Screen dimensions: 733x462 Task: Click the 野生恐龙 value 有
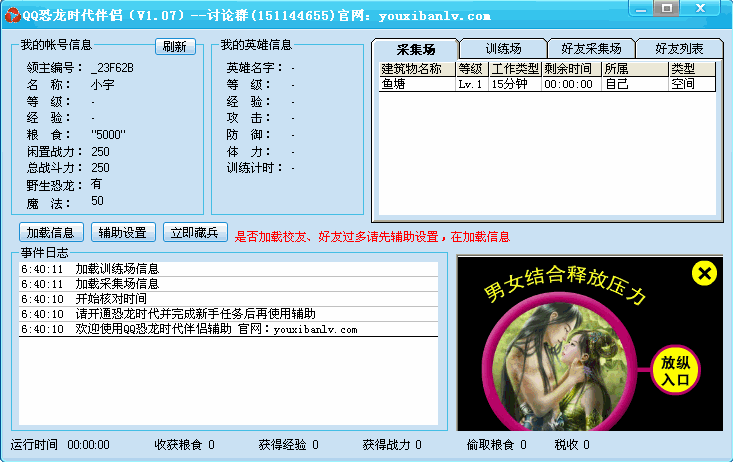(96, 184)
